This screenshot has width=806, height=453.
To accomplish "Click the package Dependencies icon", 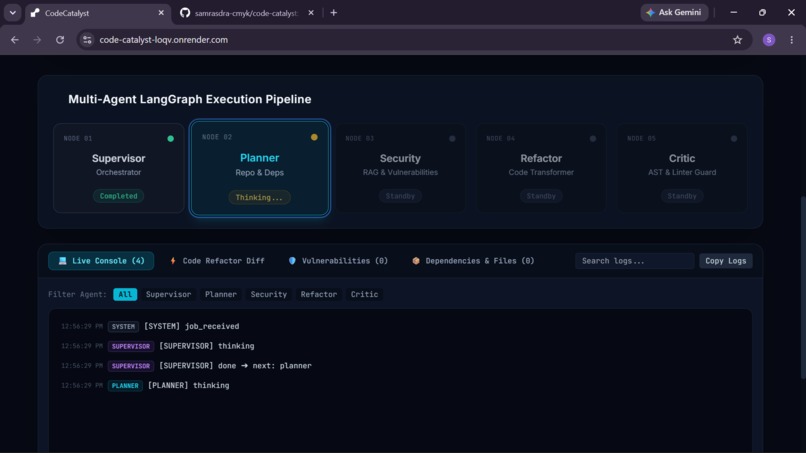I will (x=416, y=261).
